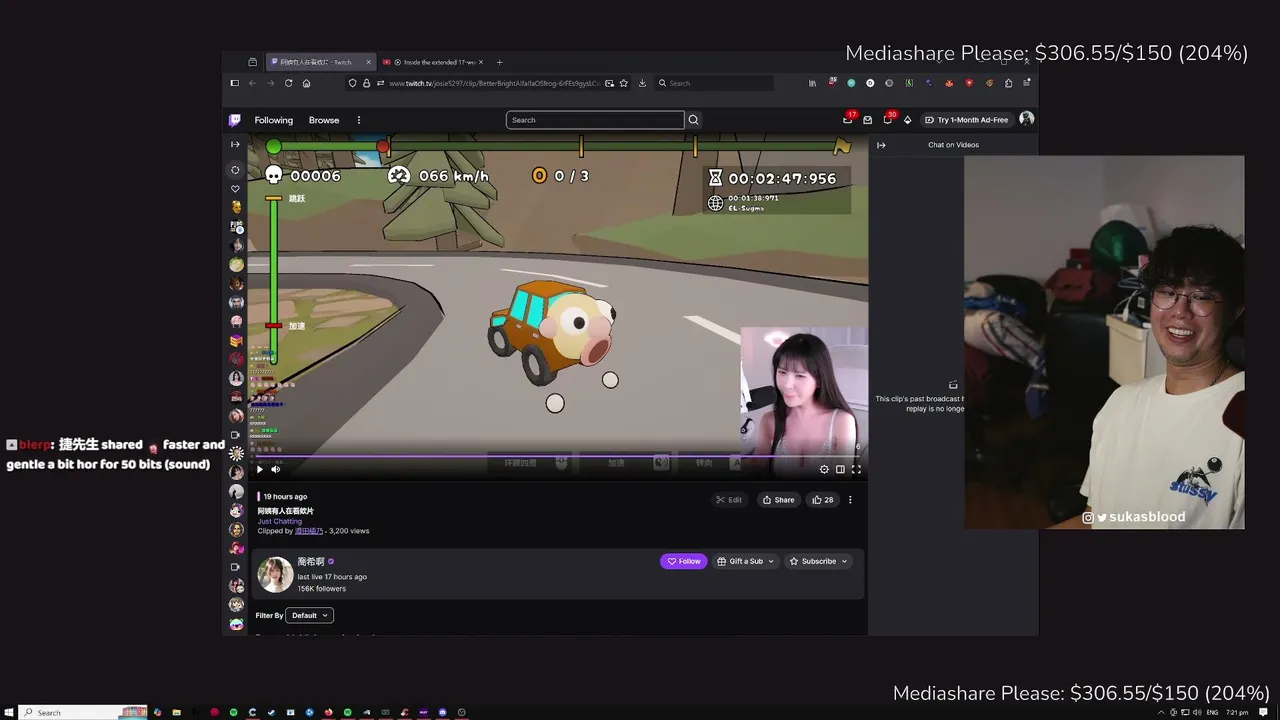Click Try 1-Month Ad-Free button
This screenshot has width=1280, height=720.
[966, 120]
